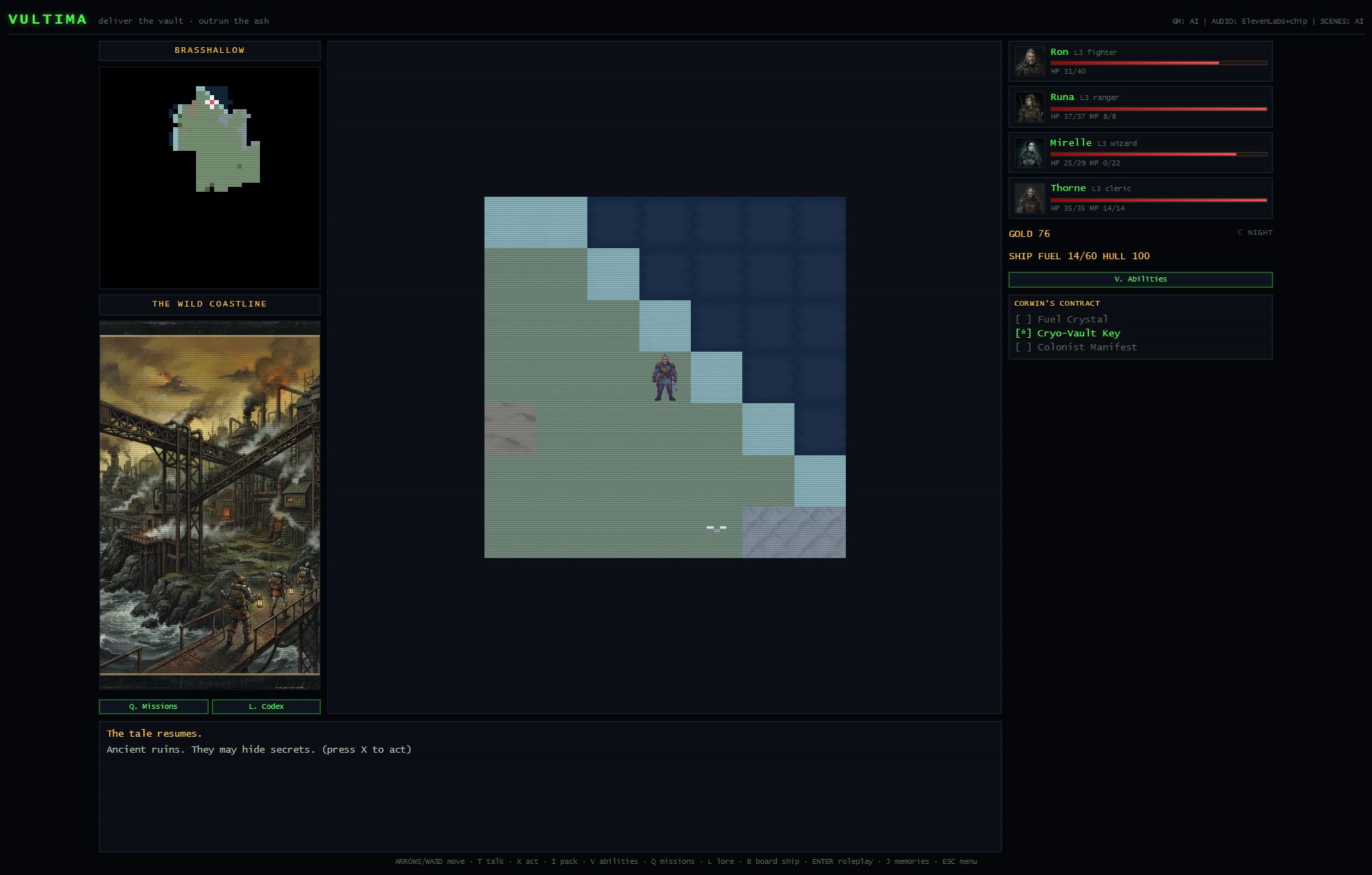Click the red position marker on minimap
Screen dimensions: 1372x875
[212, 102]
